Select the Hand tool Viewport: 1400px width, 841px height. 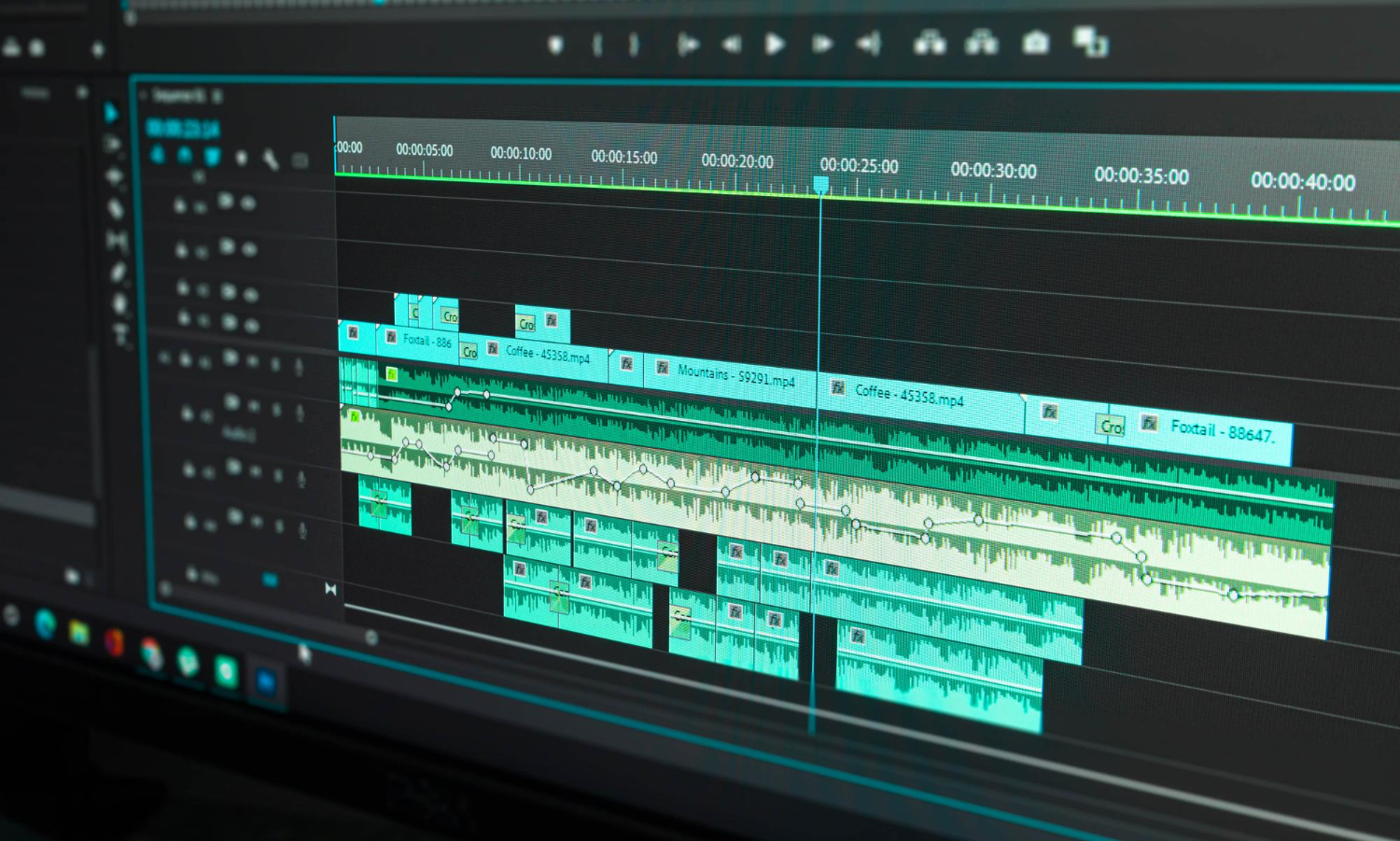click(x=119, y=303)
